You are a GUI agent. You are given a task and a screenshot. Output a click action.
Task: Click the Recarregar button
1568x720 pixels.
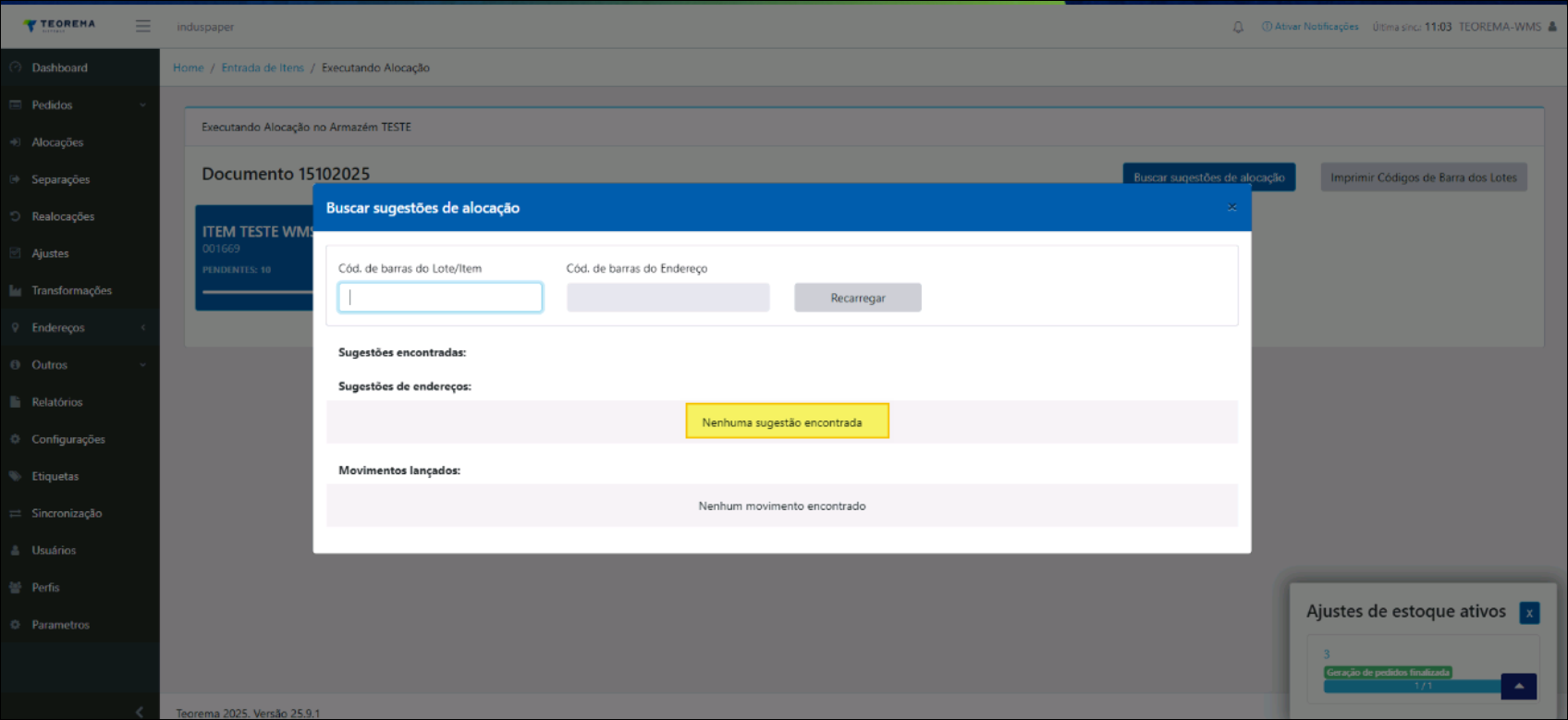(x=857, y=298)
